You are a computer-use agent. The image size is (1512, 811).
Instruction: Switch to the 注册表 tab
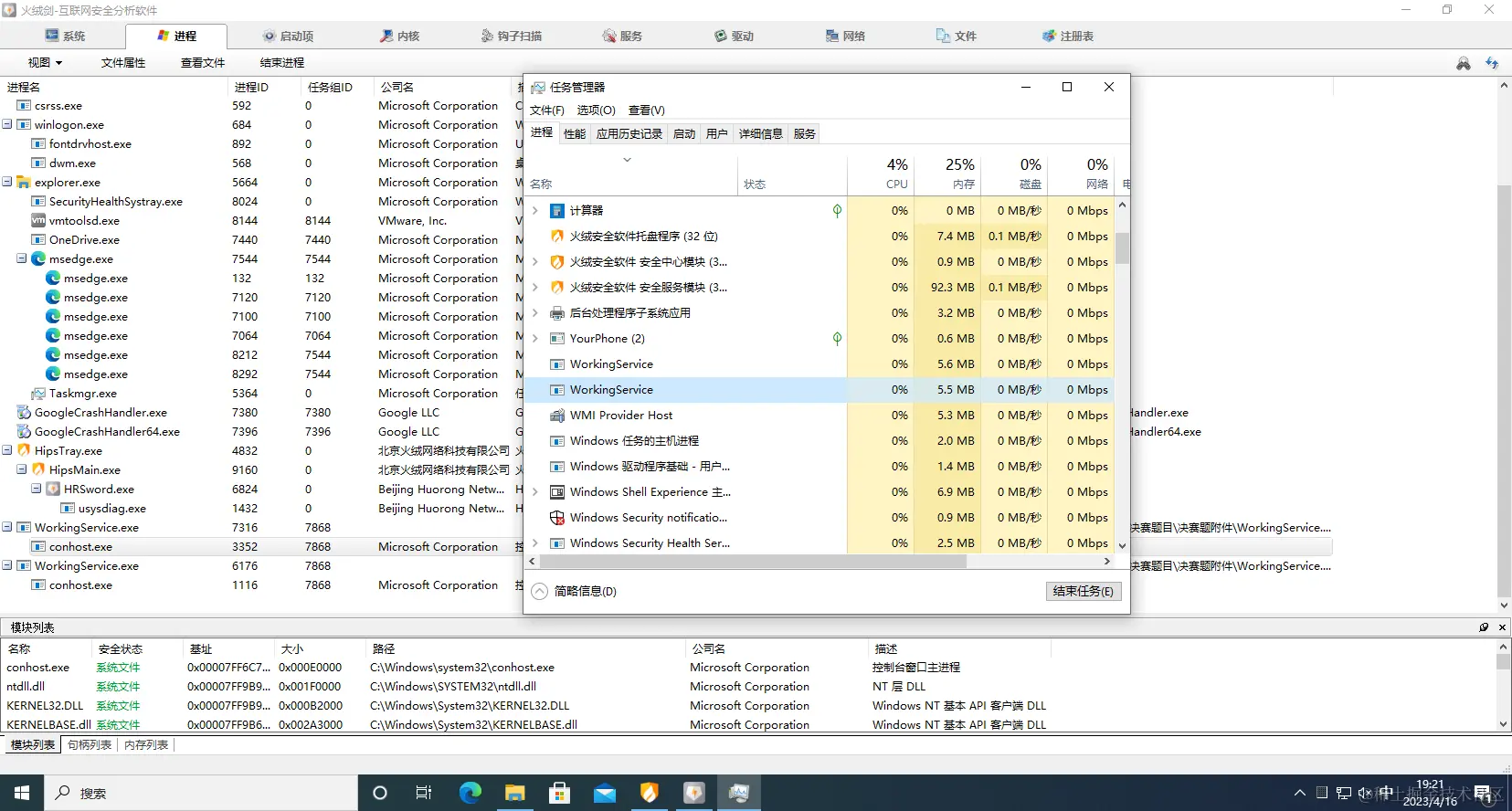(1068, 37)
